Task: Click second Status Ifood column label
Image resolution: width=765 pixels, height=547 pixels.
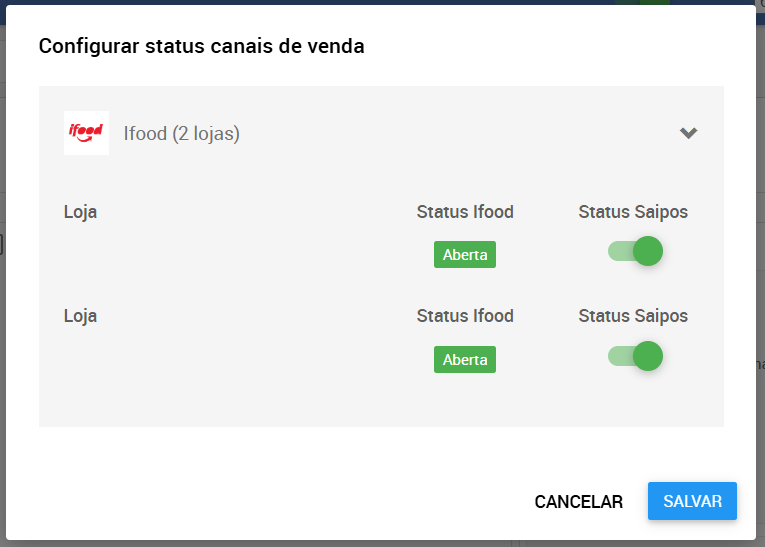Action: tap(465, 316)
